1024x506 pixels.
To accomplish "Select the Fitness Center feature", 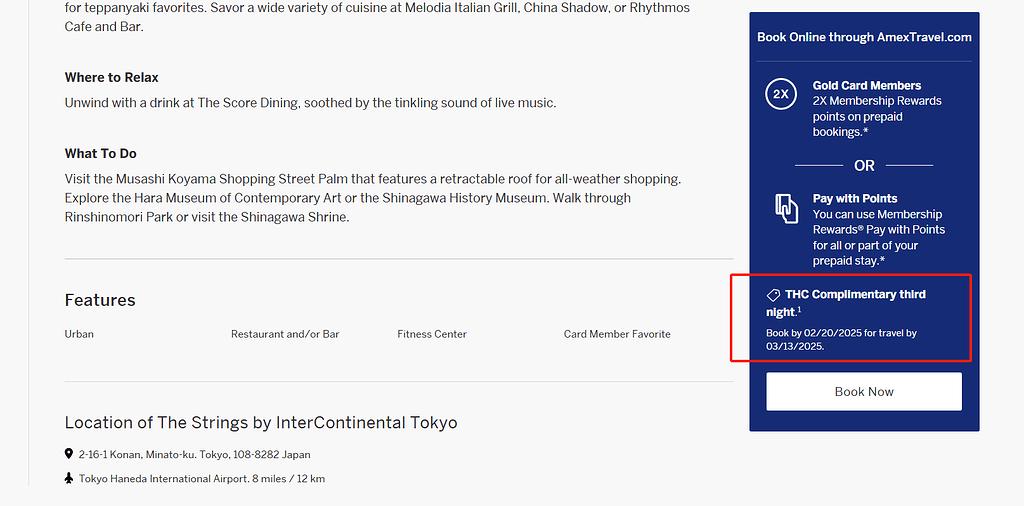I will (432, 334).
